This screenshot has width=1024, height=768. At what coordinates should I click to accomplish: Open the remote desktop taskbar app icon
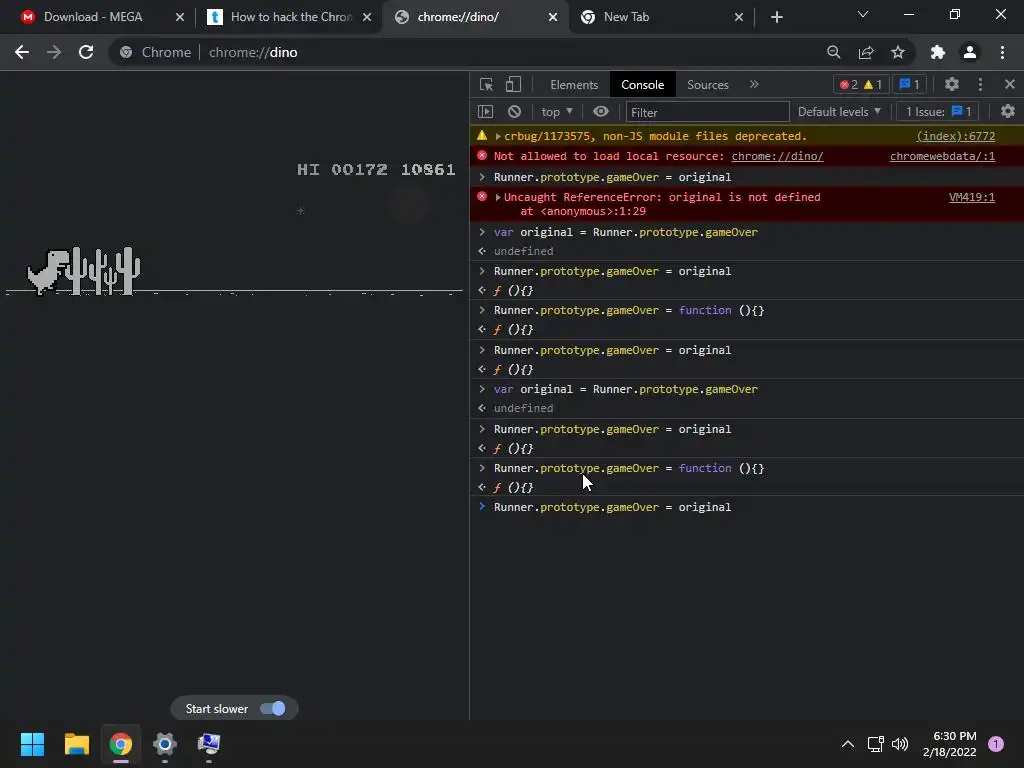[209, 744]
